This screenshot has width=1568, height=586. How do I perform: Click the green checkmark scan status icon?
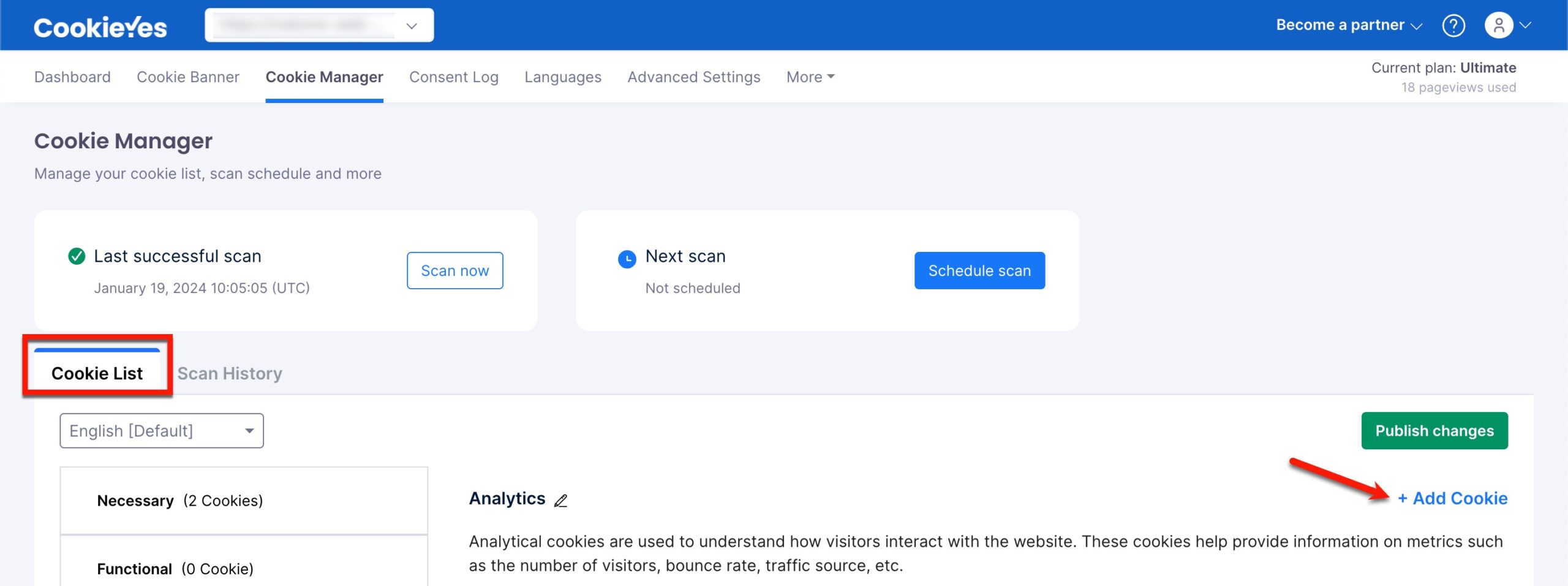(x=77, y=256)
